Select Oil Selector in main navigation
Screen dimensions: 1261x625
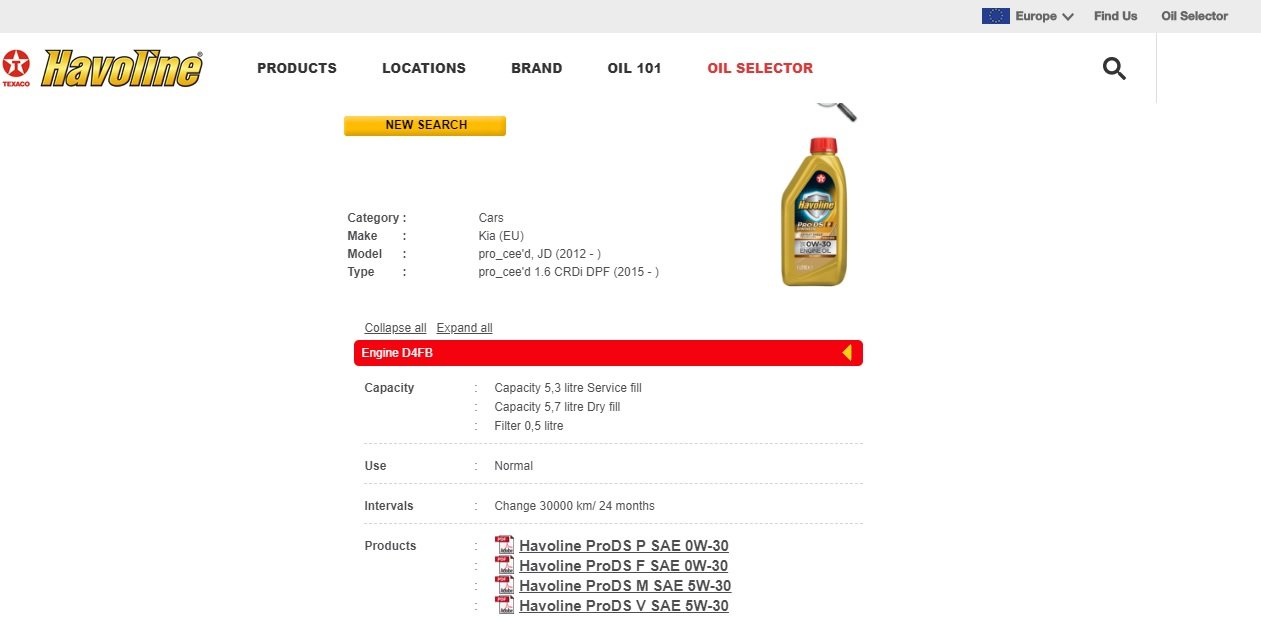(760, 68)
